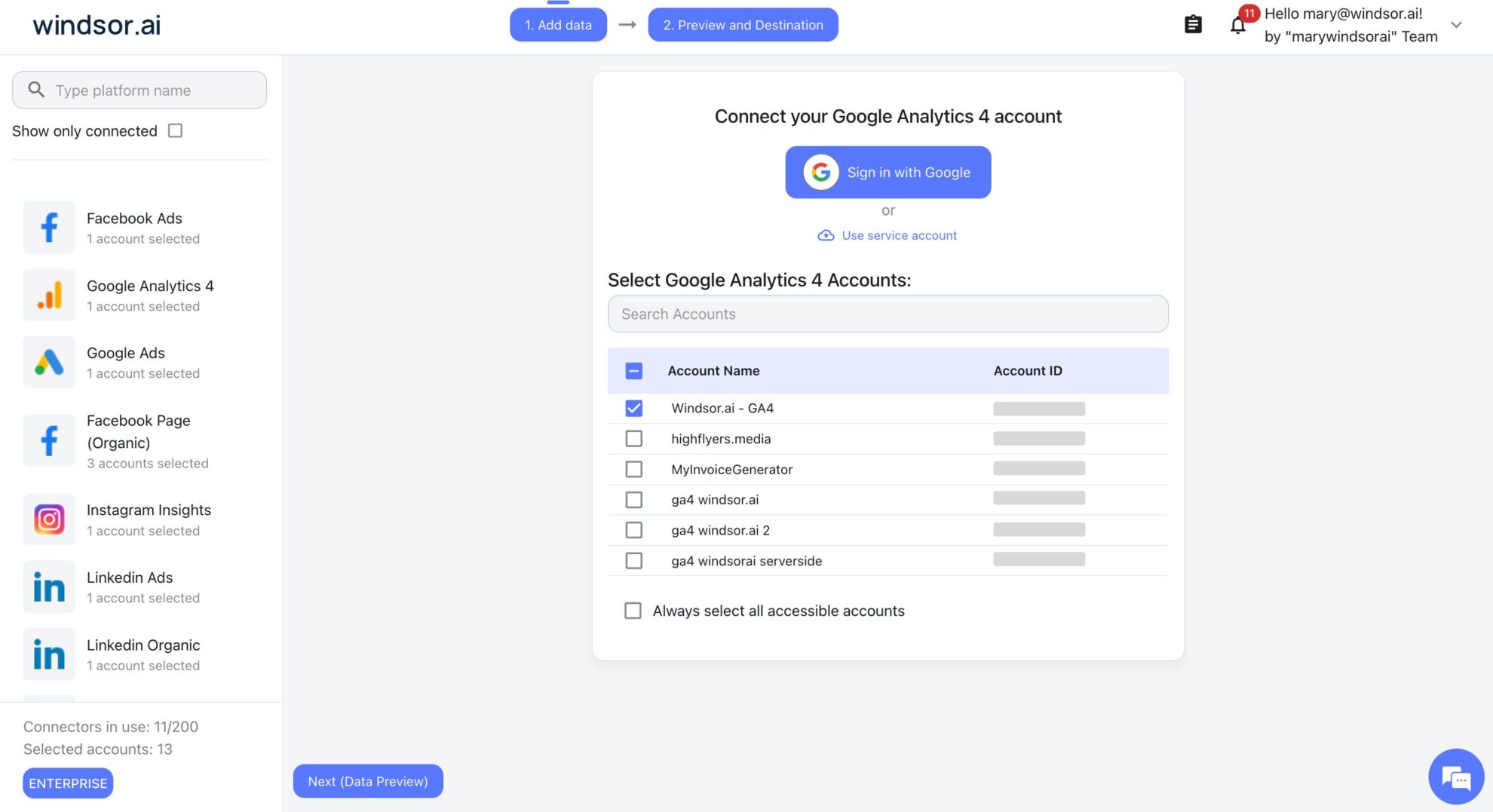Click the Instagram Insights icon
Image resolution: width=1493 pixels, height=812 pixels.
pyautogui.click(x=49, y=519)
